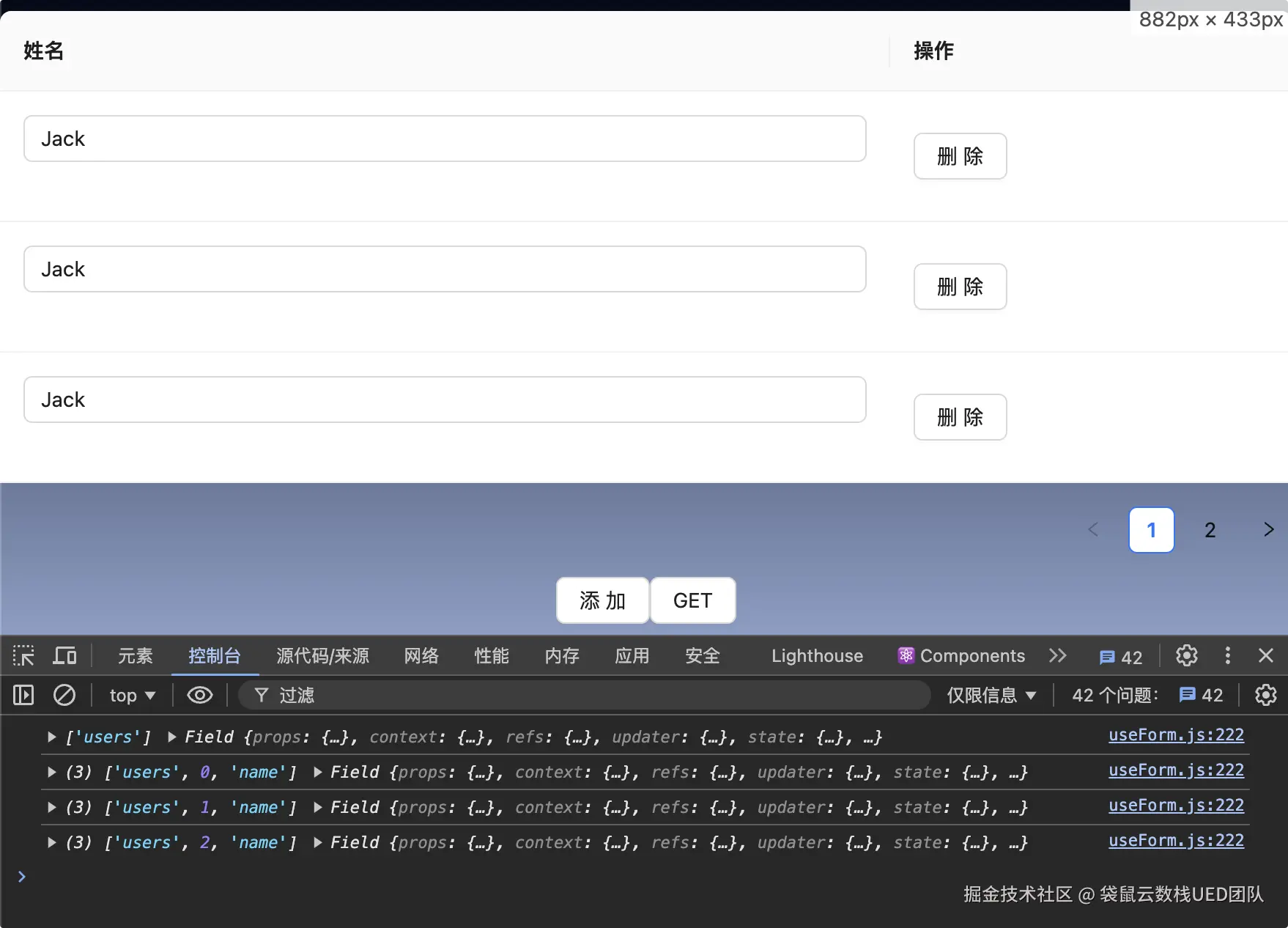This screenshot has width=1288, height=928.
Task: Focus the third Jack name input
Action: click(445, 399)
